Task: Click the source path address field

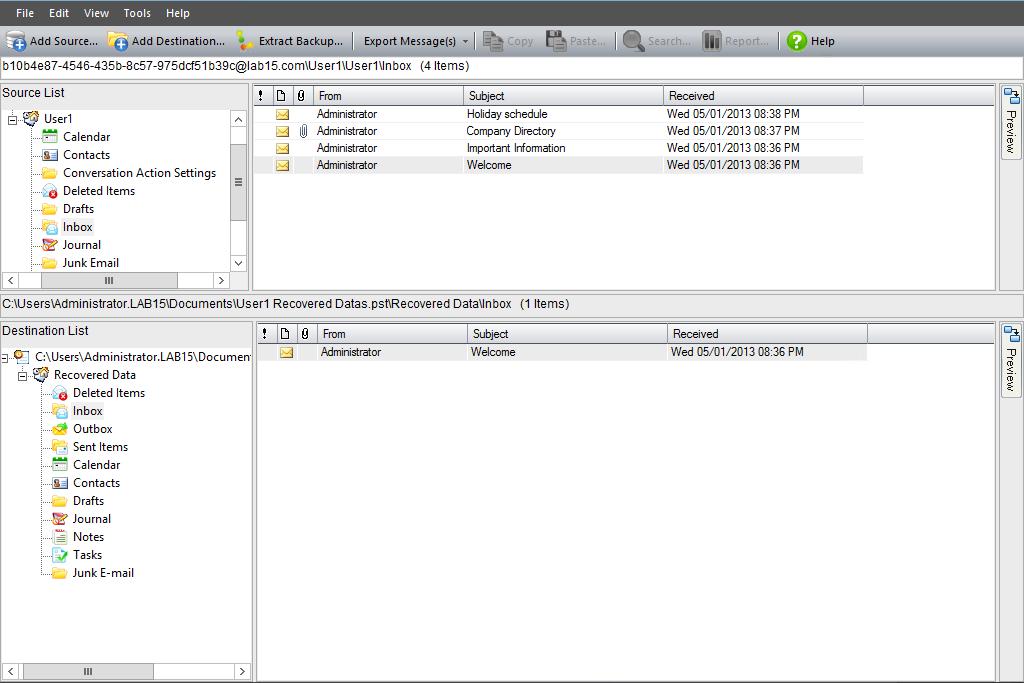Action: click(512, 66)
